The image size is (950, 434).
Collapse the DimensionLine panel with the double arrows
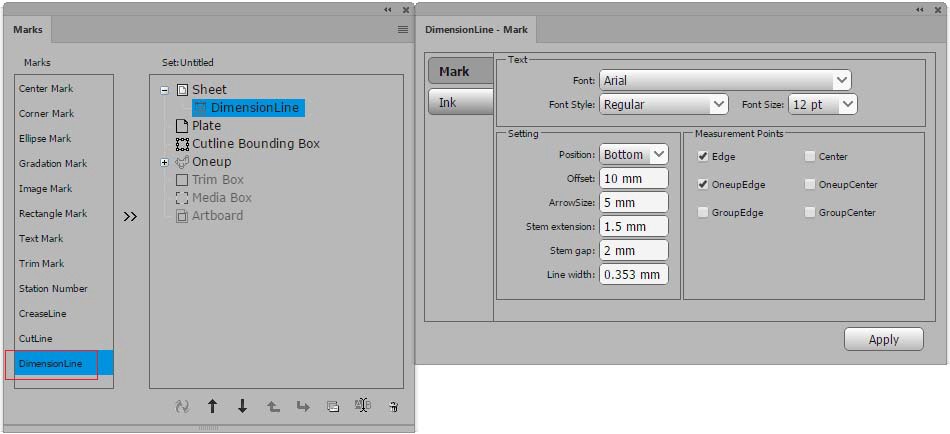[920, 10]
